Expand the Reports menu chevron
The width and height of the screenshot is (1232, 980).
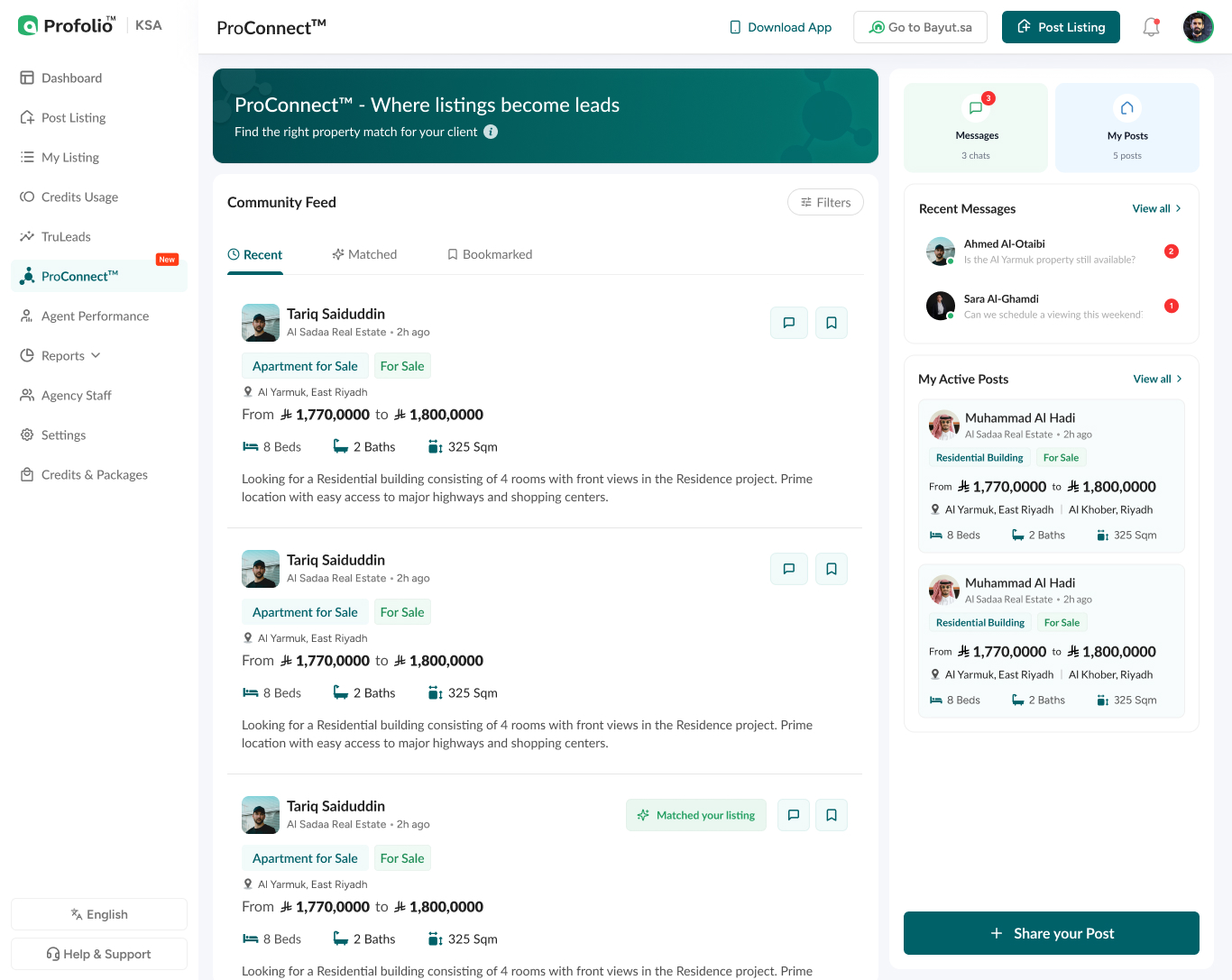tap(96, 355)
